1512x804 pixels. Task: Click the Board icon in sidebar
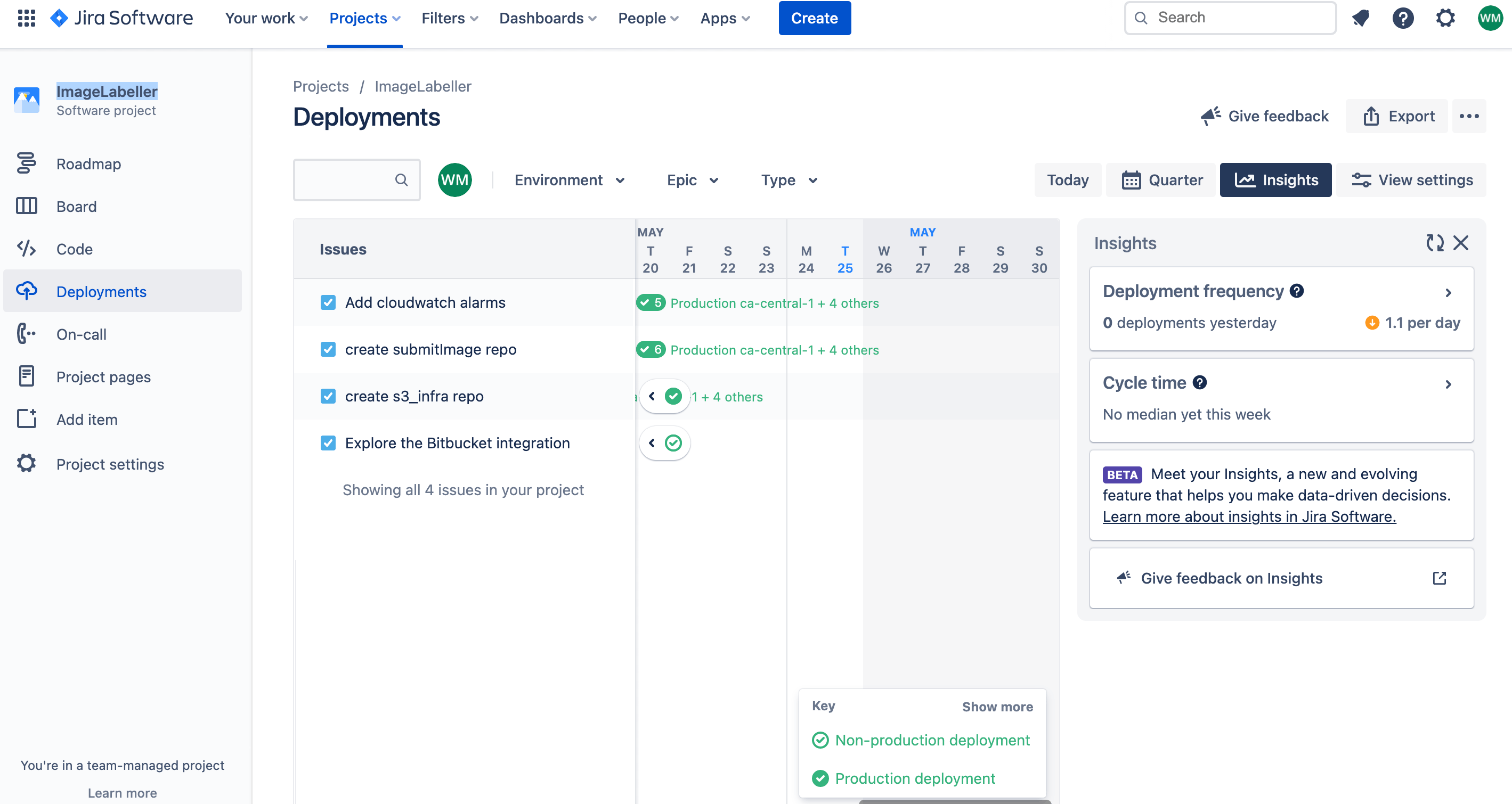pyautogui.click(x=26, y=206)
